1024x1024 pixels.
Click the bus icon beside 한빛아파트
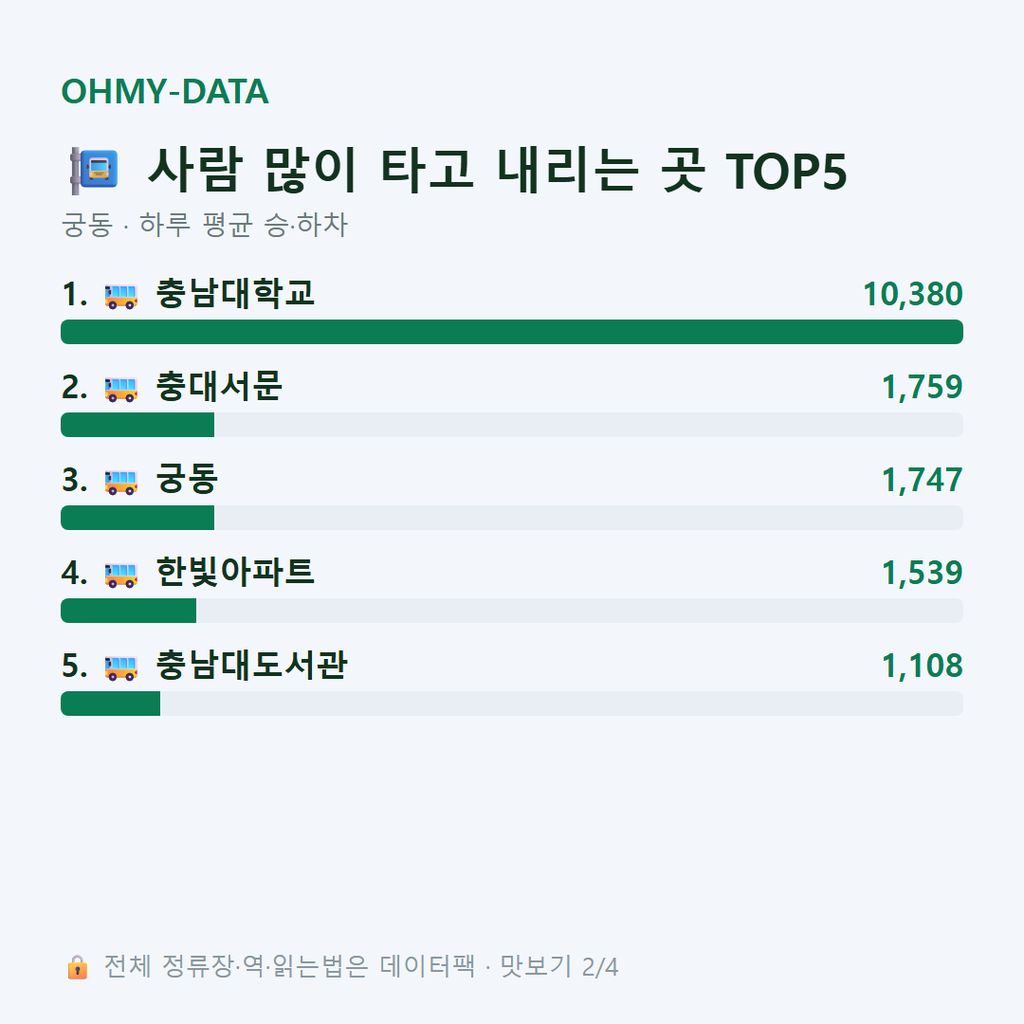pyautogui.click(x=121, y=575)
